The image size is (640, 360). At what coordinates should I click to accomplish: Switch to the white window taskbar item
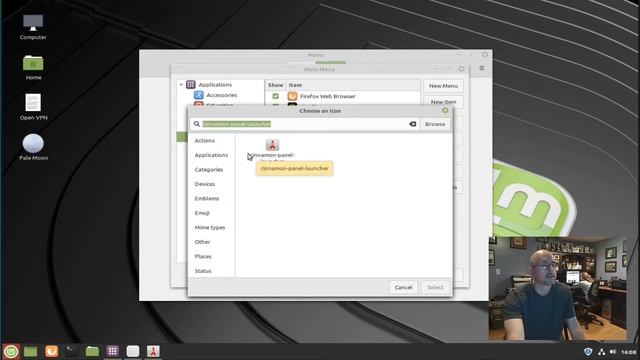[x=133, y=351]
